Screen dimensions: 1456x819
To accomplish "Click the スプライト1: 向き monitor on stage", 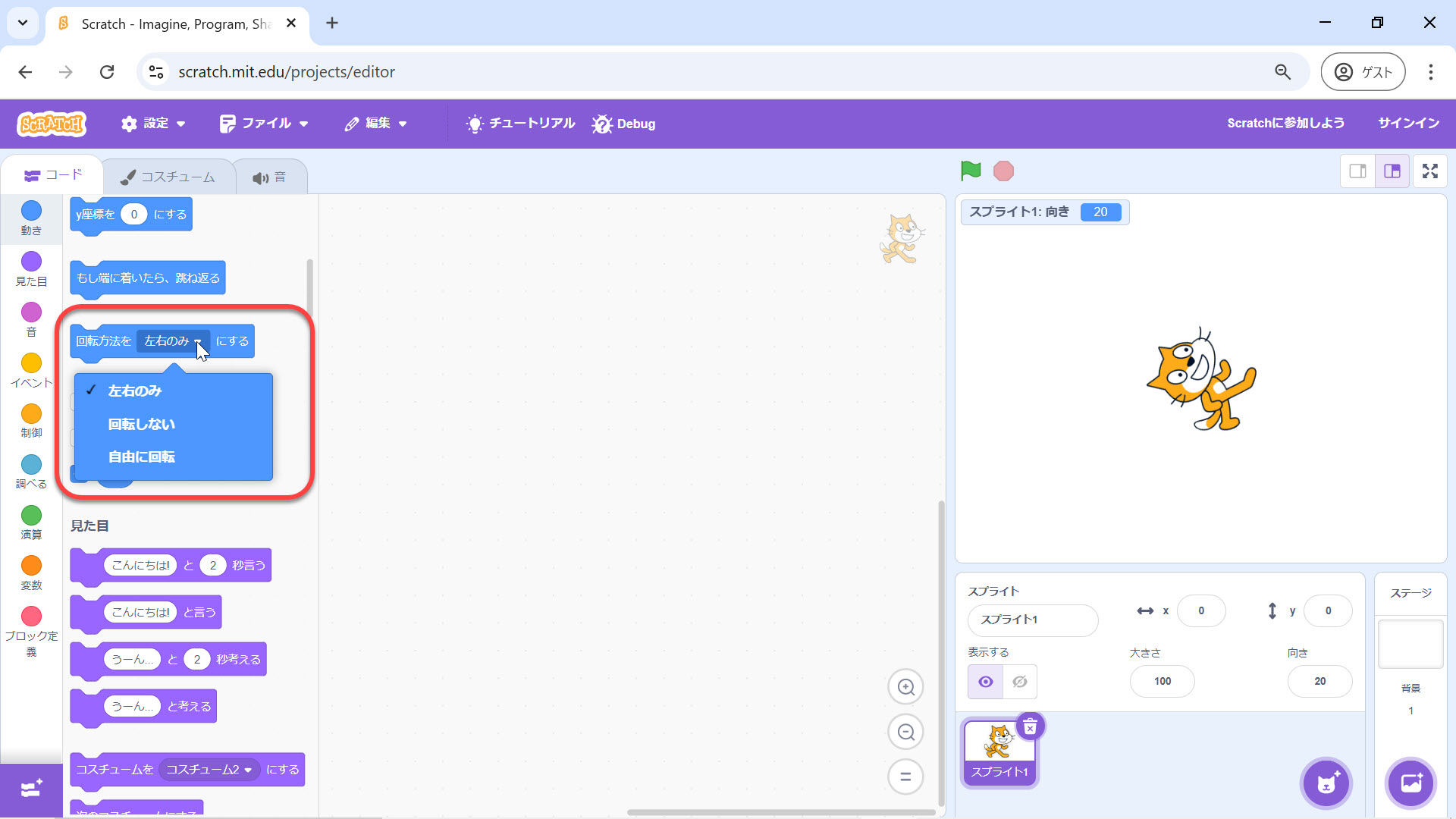I will pyautogui.click(x=1044, y=212).
